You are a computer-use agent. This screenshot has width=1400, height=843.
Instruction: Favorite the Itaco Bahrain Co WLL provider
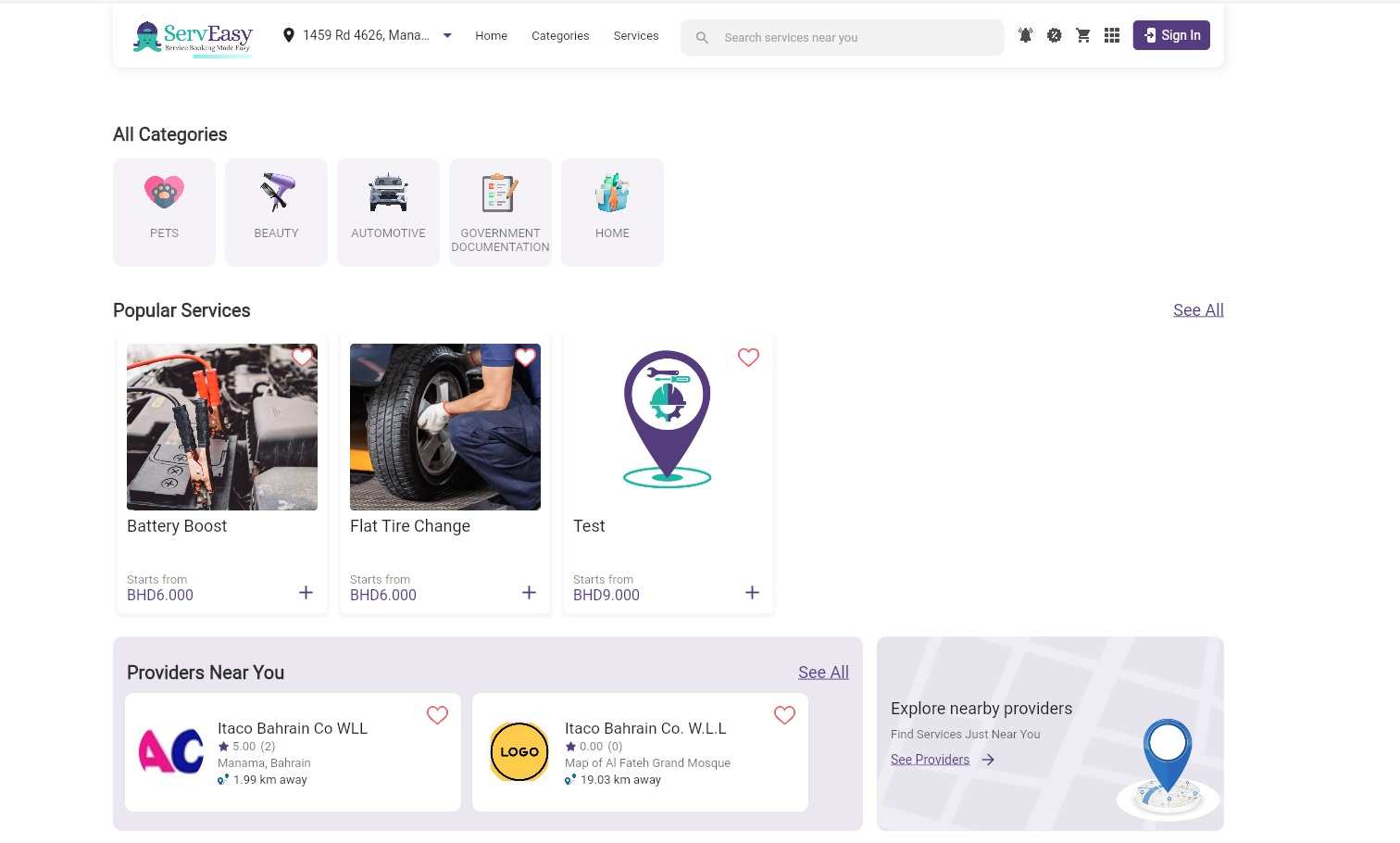[437, 715]
